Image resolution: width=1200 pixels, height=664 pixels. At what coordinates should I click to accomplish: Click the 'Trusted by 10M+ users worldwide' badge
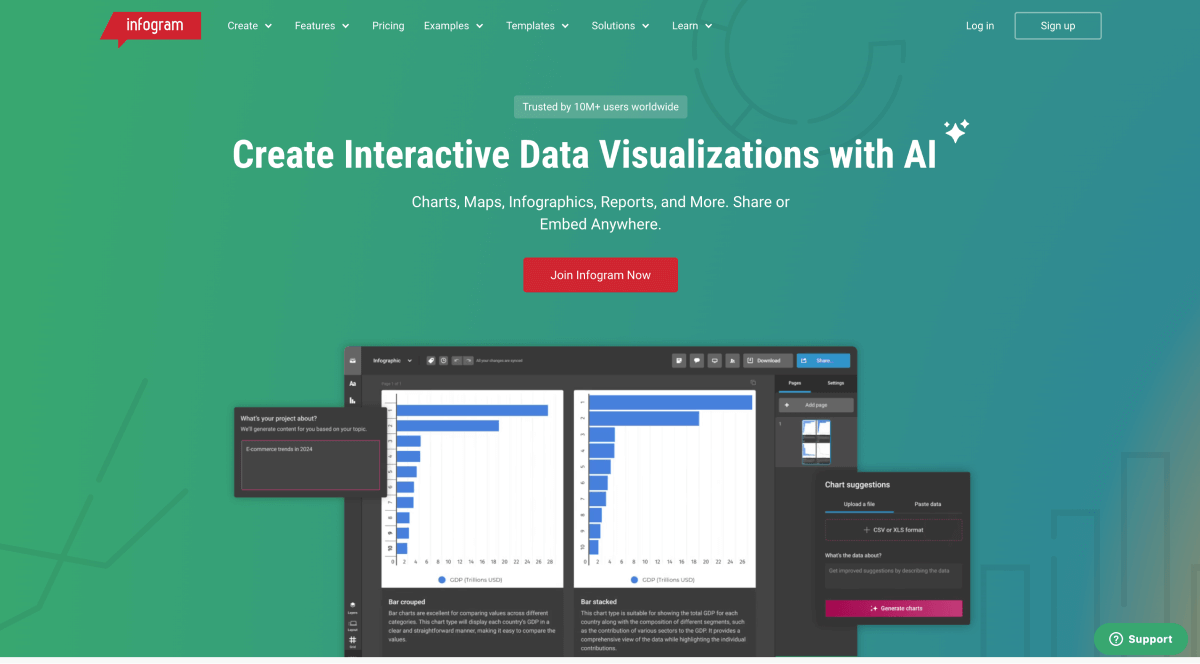[600, 107]
